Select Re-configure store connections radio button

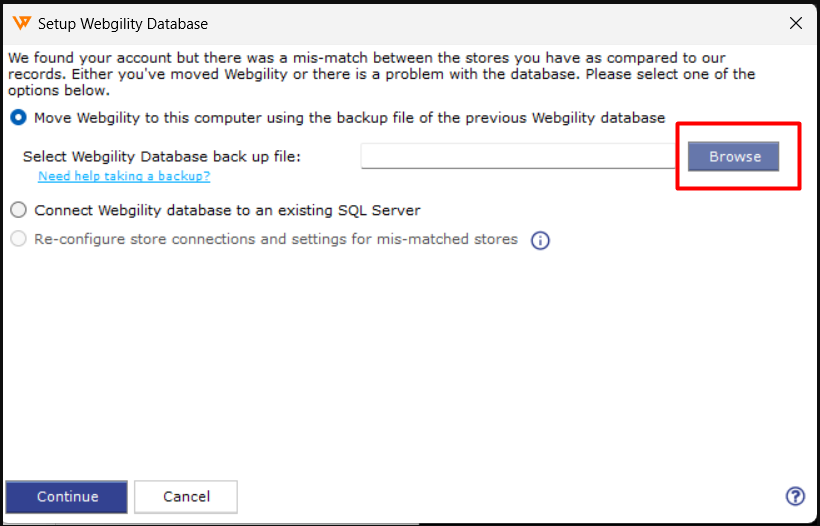coord(18,240)
